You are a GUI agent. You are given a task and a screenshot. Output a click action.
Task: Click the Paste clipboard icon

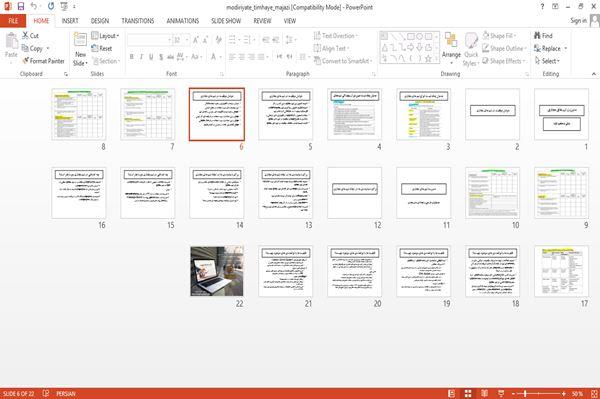pyautogui.click(x=11, y=41)
